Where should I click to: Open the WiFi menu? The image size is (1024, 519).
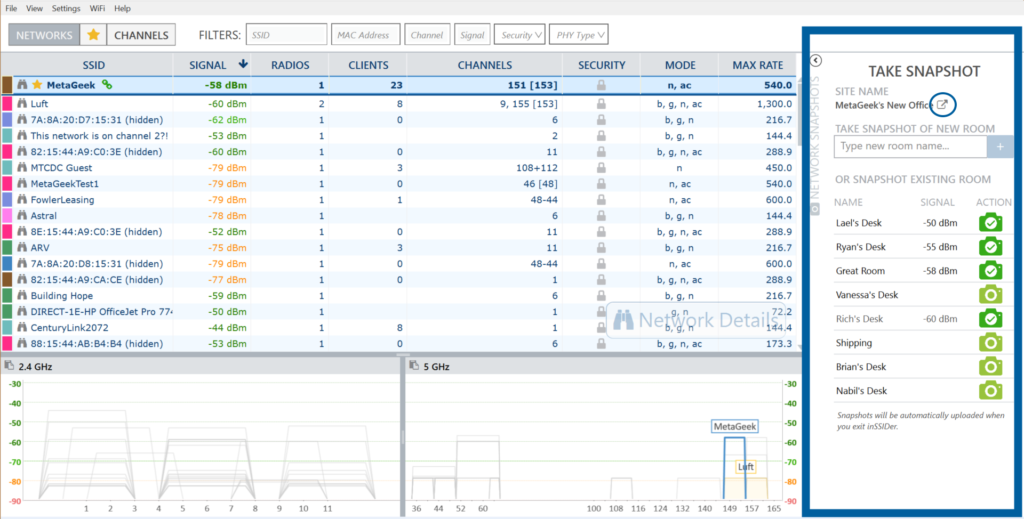pos(97,8)
